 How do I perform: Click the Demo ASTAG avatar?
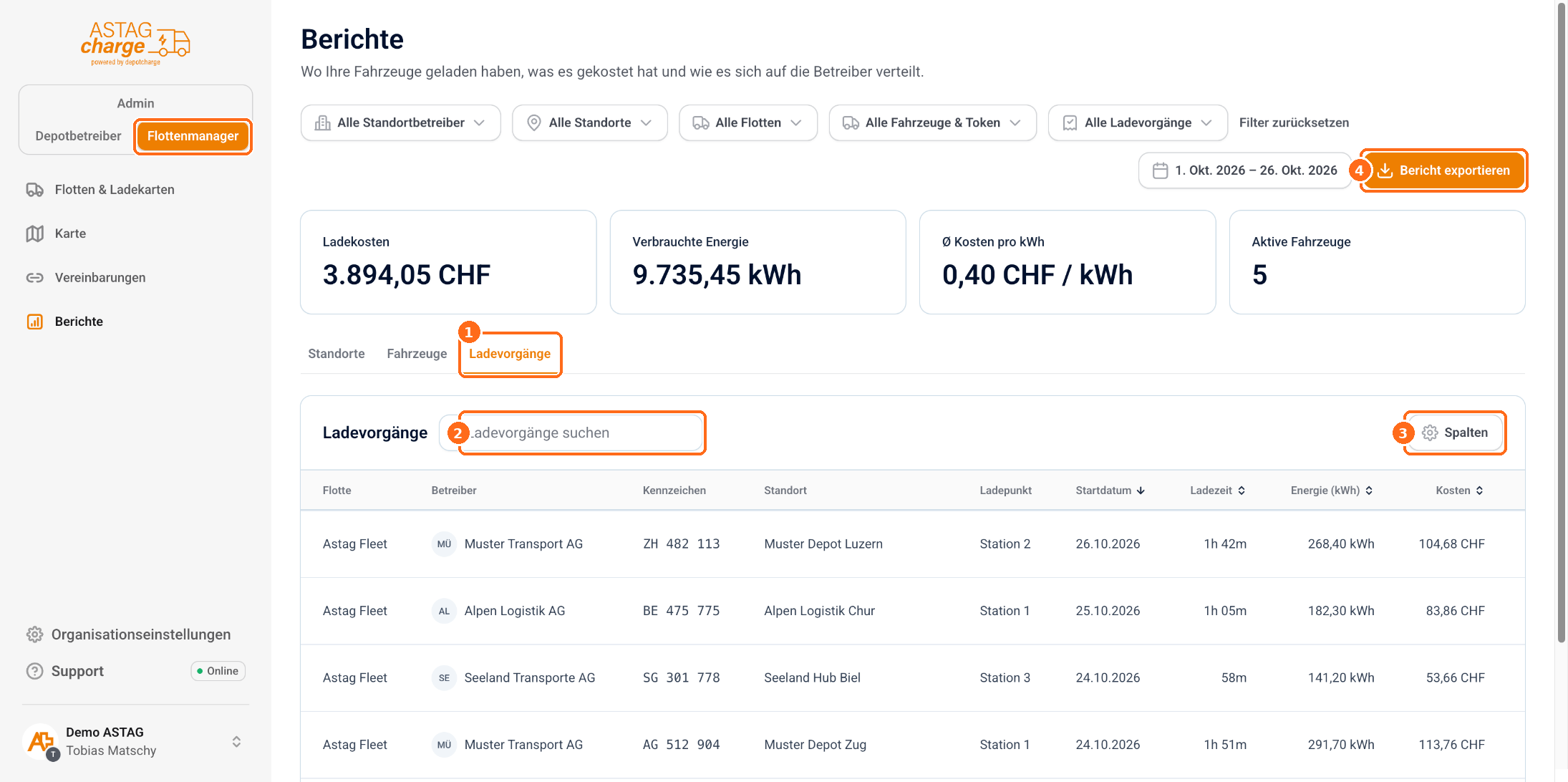[41, 741]
